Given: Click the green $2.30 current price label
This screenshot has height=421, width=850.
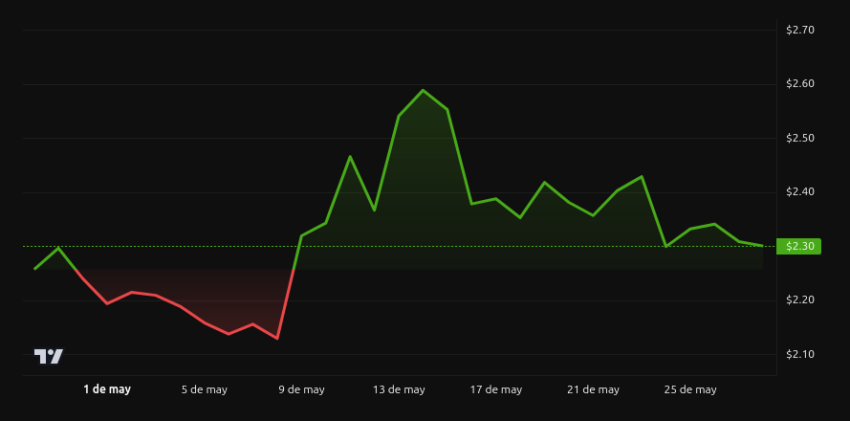Looking at the screenshot, I should point(799,247).
